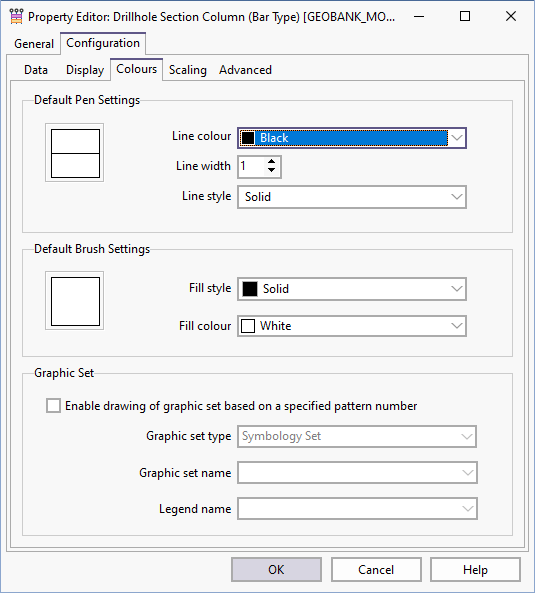Screen dimensions: 535x593
Task: Go to the Scaling tab
Action: [x=188, y=70]
